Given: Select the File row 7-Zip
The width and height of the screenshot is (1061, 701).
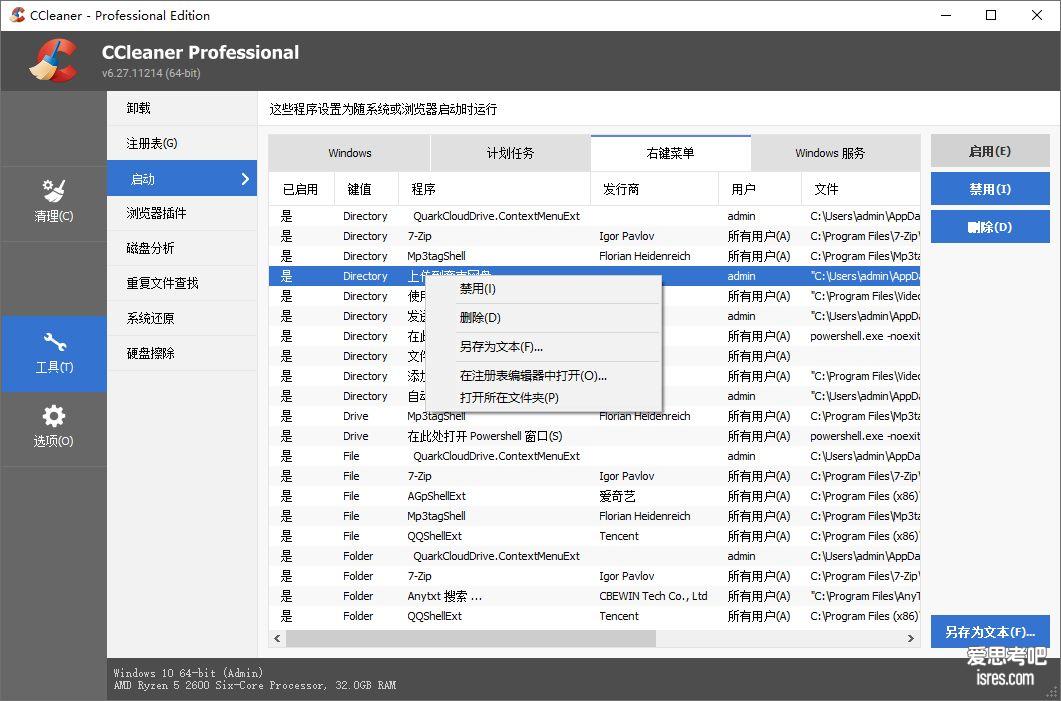Looking at the screenshot, I should (x=594, y=476).
